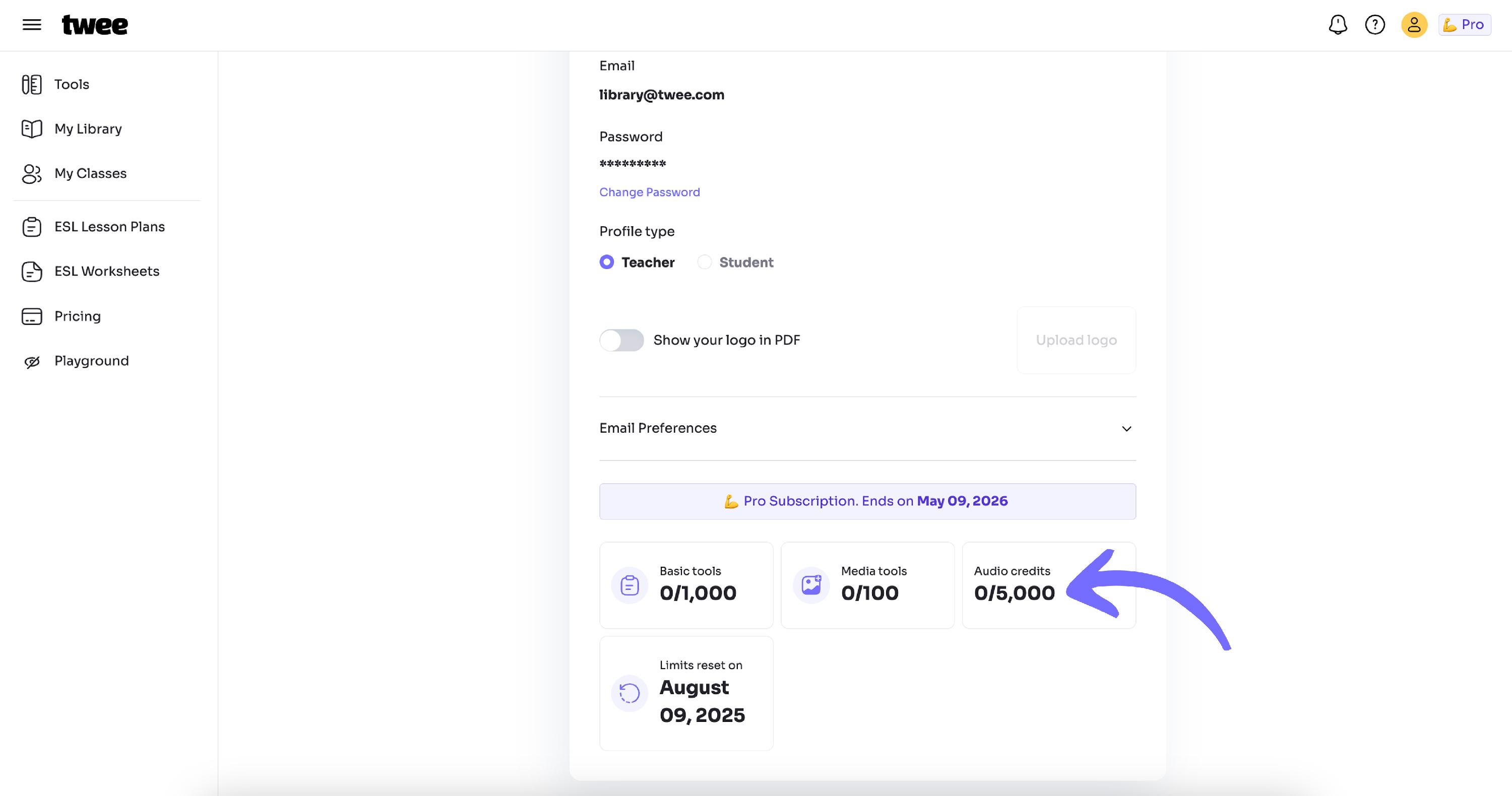This screenshot has width=1512, height=796.
Task: Select the Student profile type
Action: pyautogui.click(x=735, y=262)
